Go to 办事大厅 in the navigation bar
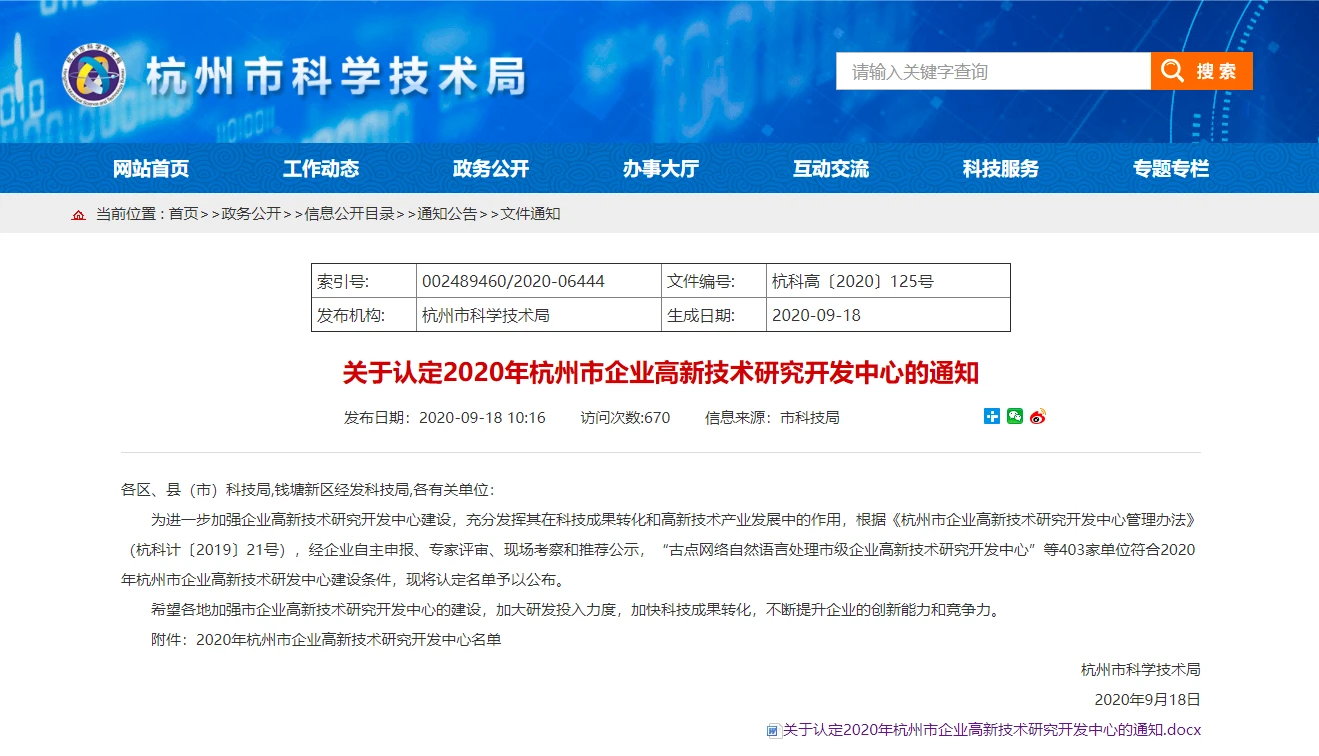This screenshot has width=1319, height=756. click(661, 169)
